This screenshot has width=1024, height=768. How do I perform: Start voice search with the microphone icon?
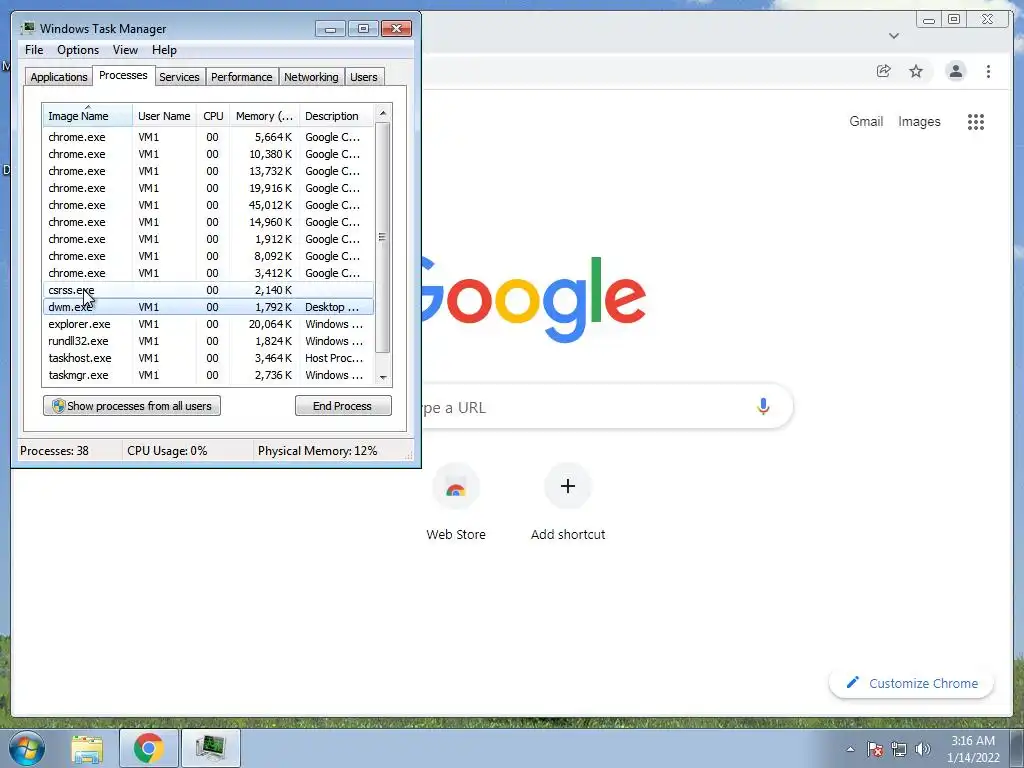click(763, 406)
